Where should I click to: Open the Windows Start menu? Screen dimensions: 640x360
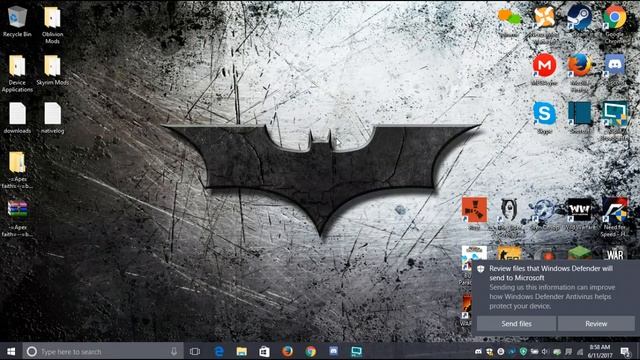click(11, 351)
